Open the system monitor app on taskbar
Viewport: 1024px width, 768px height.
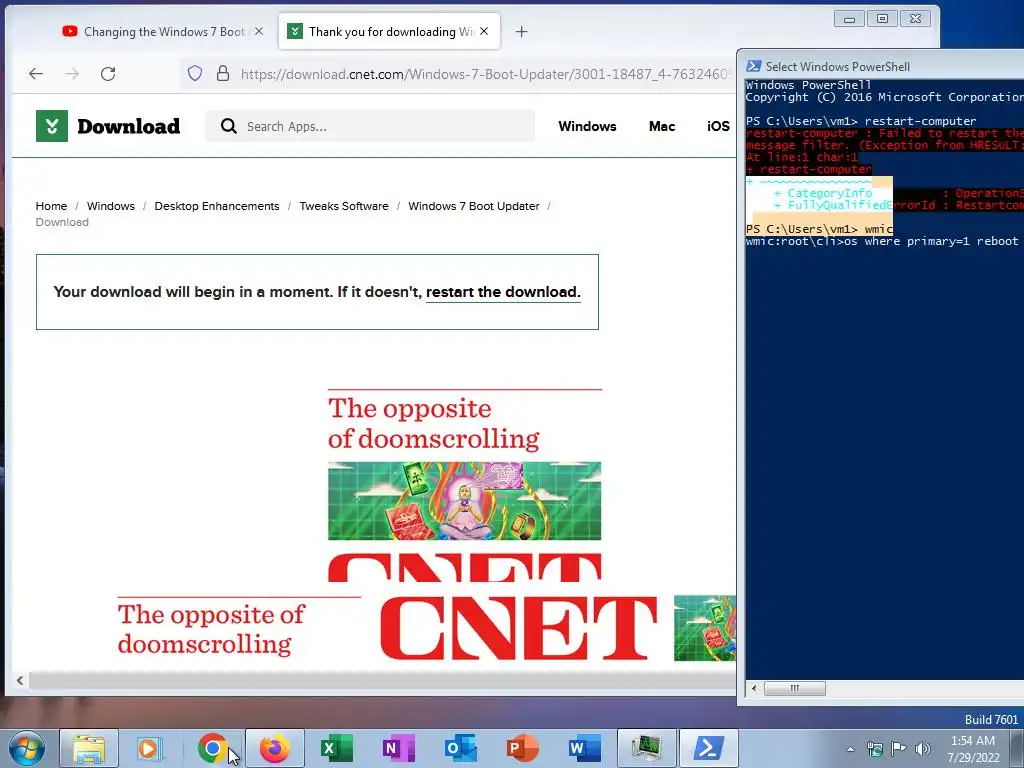(646, 748)
